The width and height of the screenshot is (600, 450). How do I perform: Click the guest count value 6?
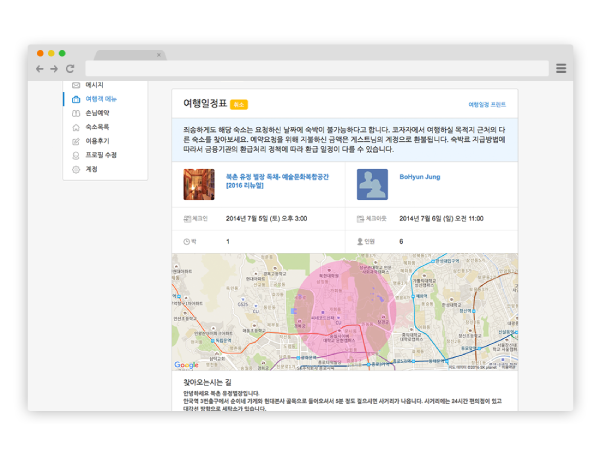click(x=401, y=241)
